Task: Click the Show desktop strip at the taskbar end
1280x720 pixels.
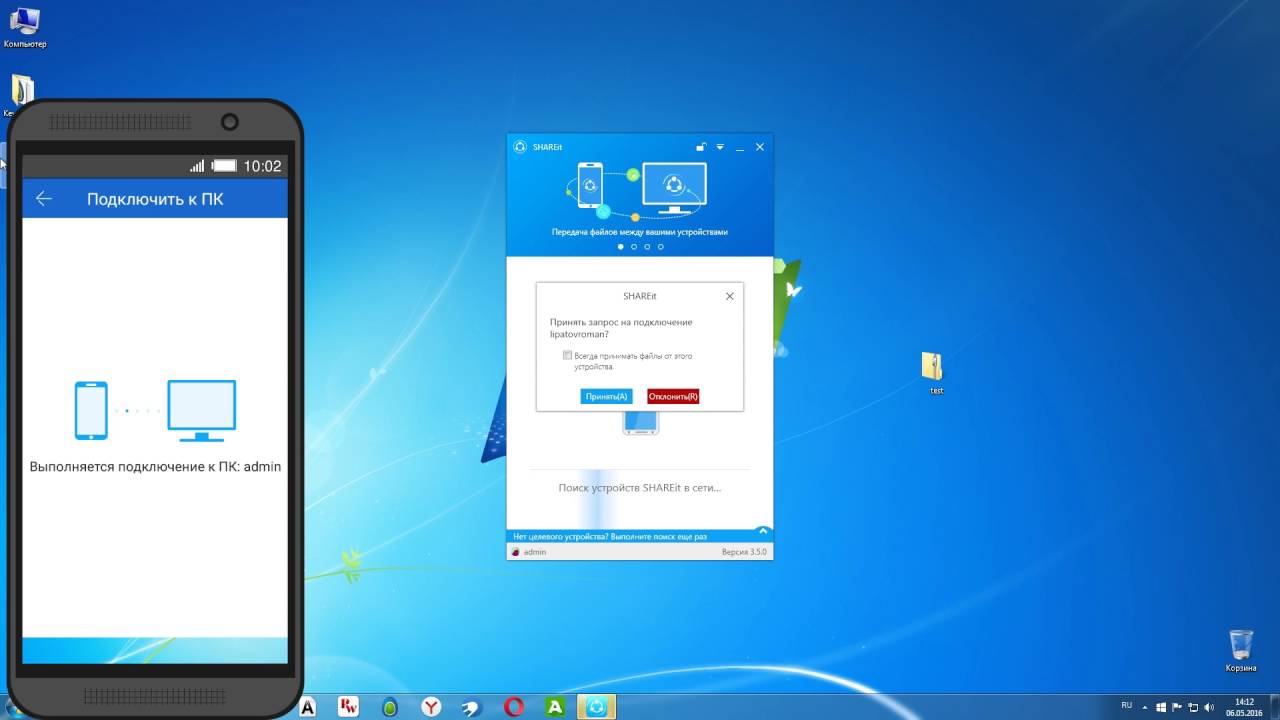Action: point(1274,707)
